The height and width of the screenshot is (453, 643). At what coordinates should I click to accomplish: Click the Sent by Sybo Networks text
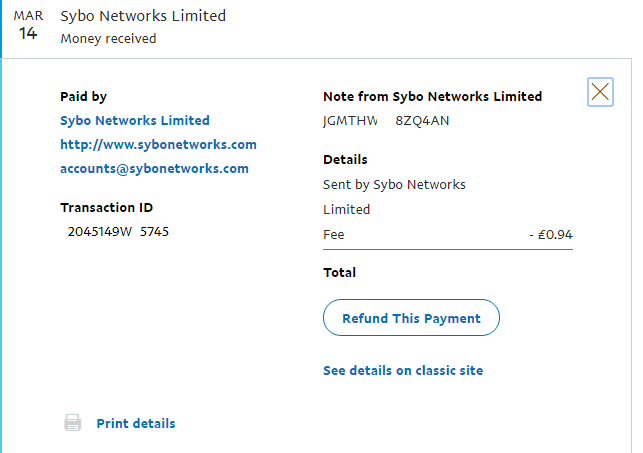coord(394,184)
